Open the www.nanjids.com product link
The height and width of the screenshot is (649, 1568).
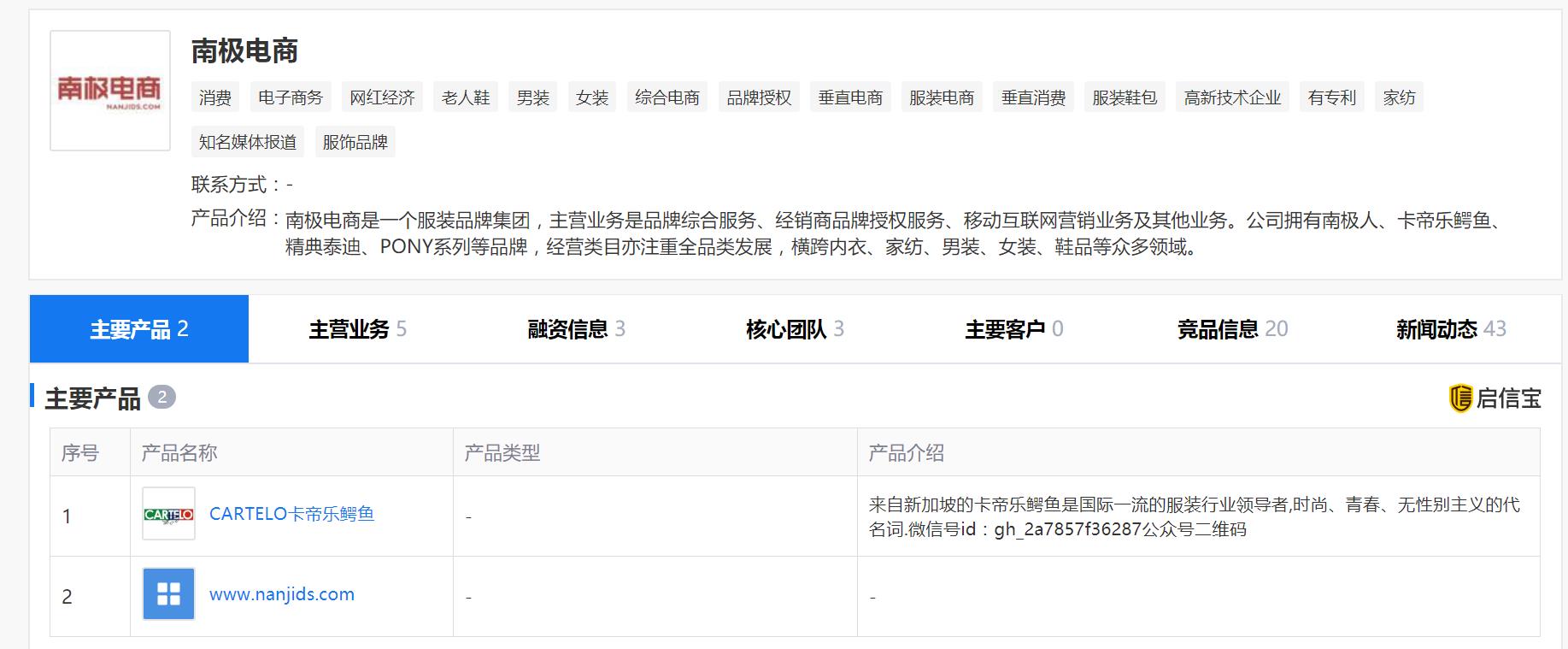pyautogui.click(x=282, y=594)
